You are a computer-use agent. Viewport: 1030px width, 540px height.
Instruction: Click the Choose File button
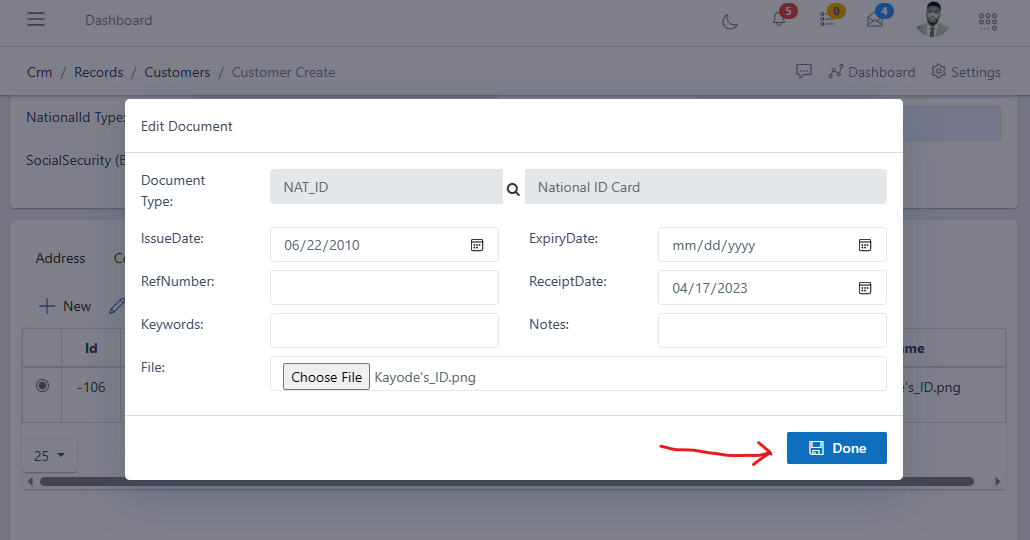pyautogui.click(x=327, y=377)
